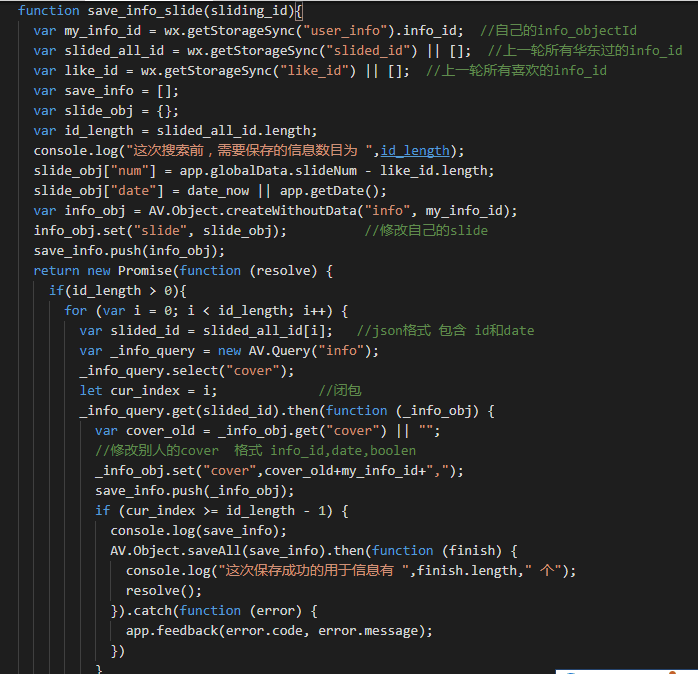Click save_info.push(_info_obj) line

195,491
